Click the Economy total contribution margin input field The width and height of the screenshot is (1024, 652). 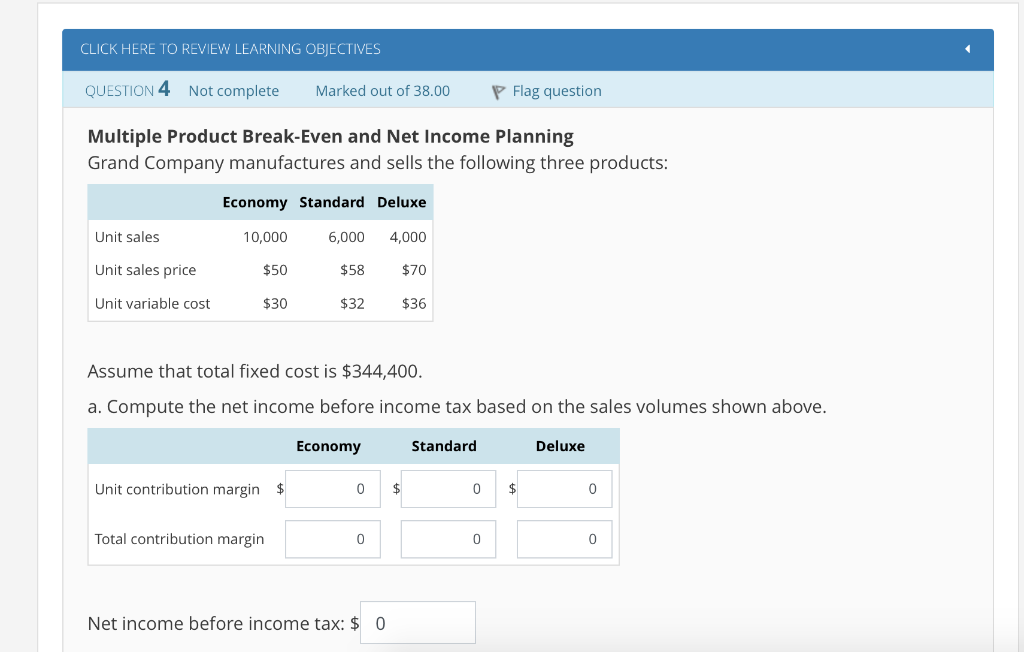pos(333,539)
